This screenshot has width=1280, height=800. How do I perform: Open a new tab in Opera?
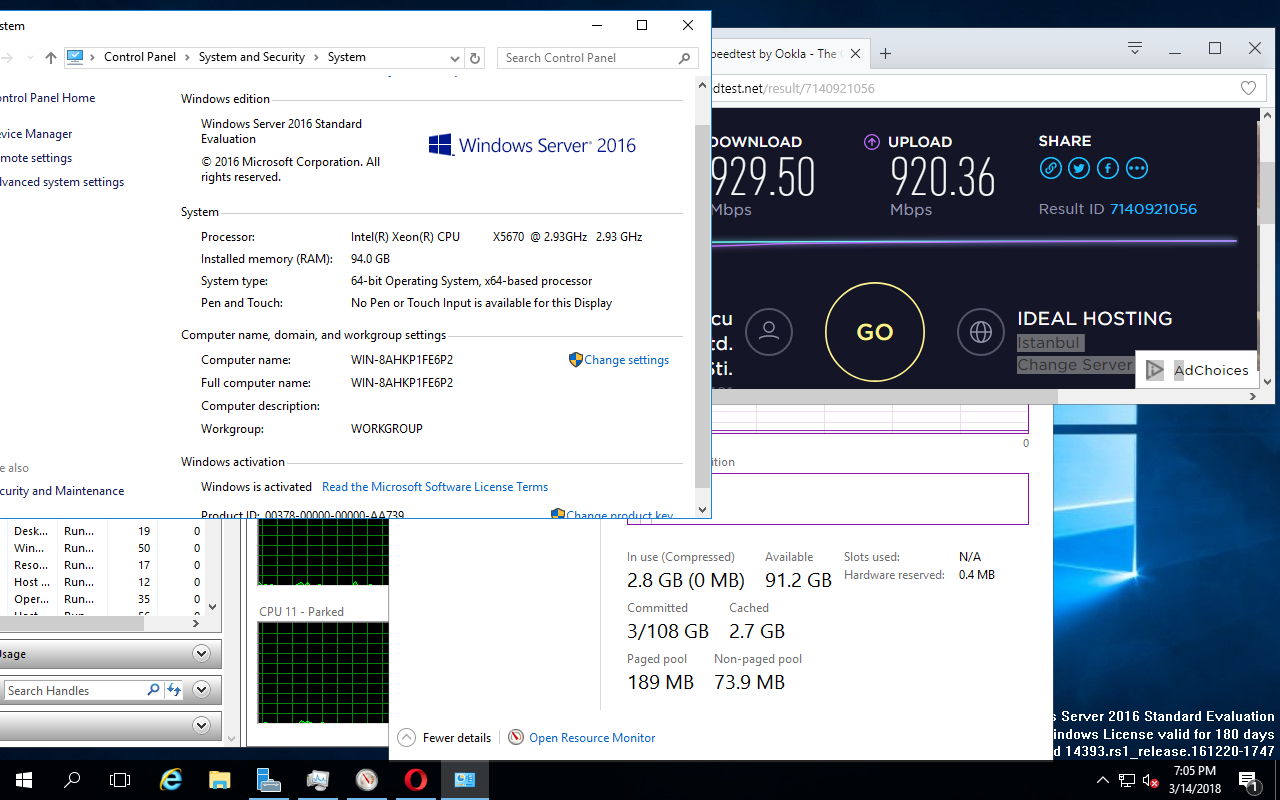pyautogui.click(x=885, y=54)
